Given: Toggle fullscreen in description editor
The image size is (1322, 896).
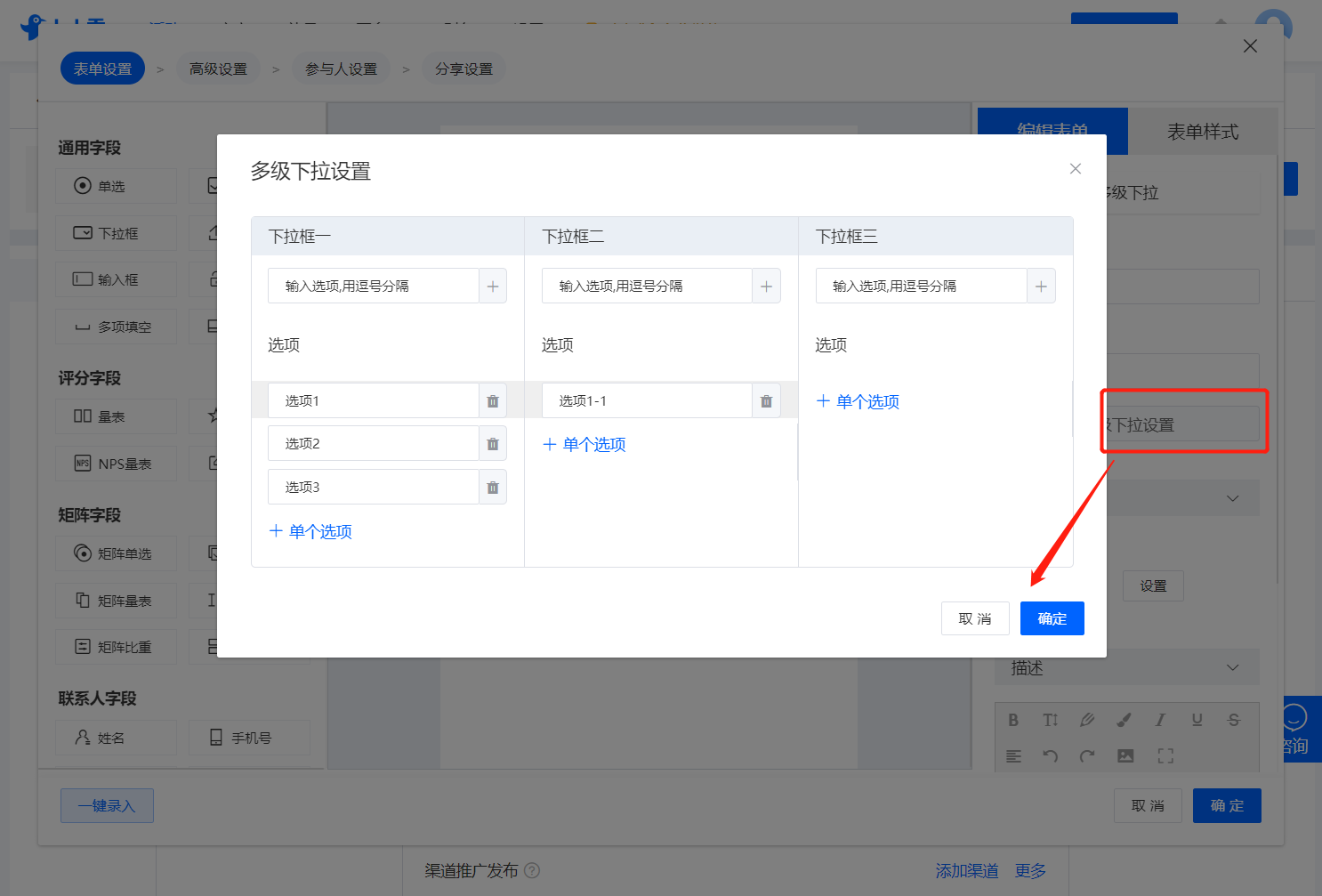Looking at the screenshot, I should [1165, 756].
